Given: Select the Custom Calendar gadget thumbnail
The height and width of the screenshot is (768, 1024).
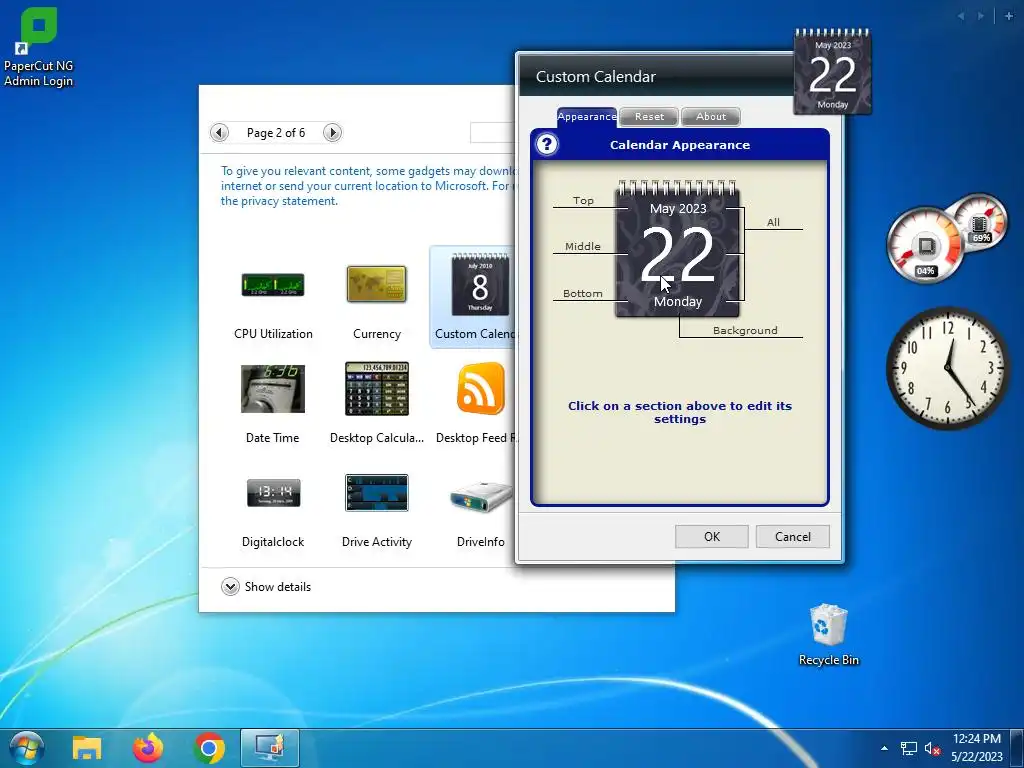Looking at the screenshot, I should pyautogui.click(x=480, y=285).
